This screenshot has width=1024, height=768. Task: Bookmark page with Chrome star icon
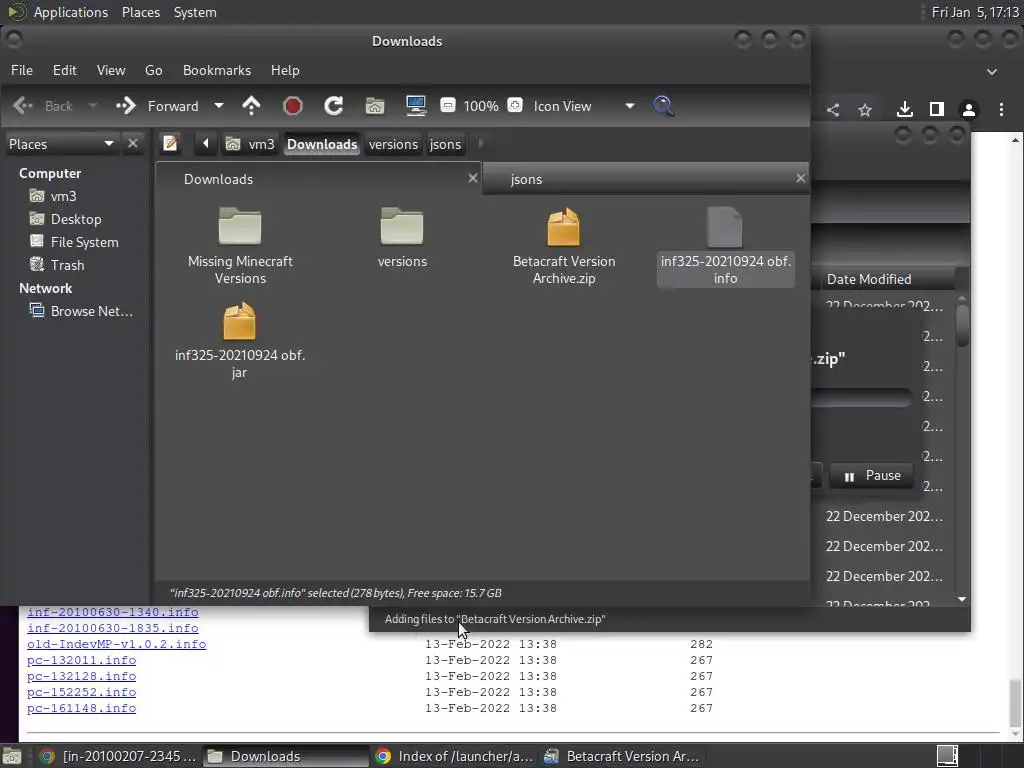point(865,110)
